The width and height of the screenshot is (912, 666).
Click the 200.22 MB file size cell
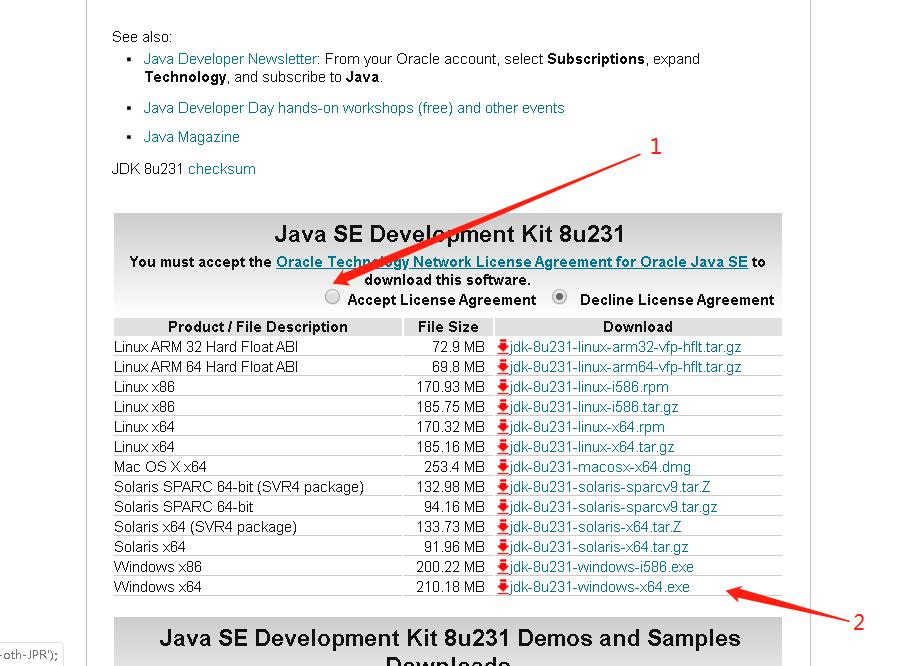450,567
